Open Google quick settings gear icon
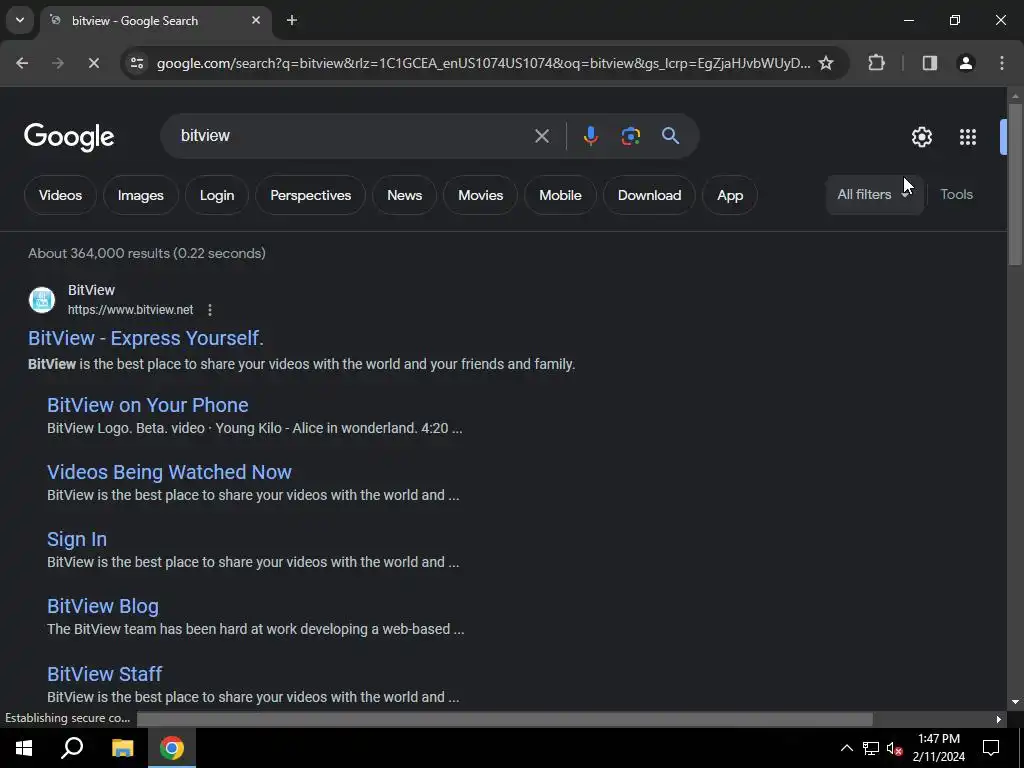Viewport: 1024px width, 768px height. 921,137
